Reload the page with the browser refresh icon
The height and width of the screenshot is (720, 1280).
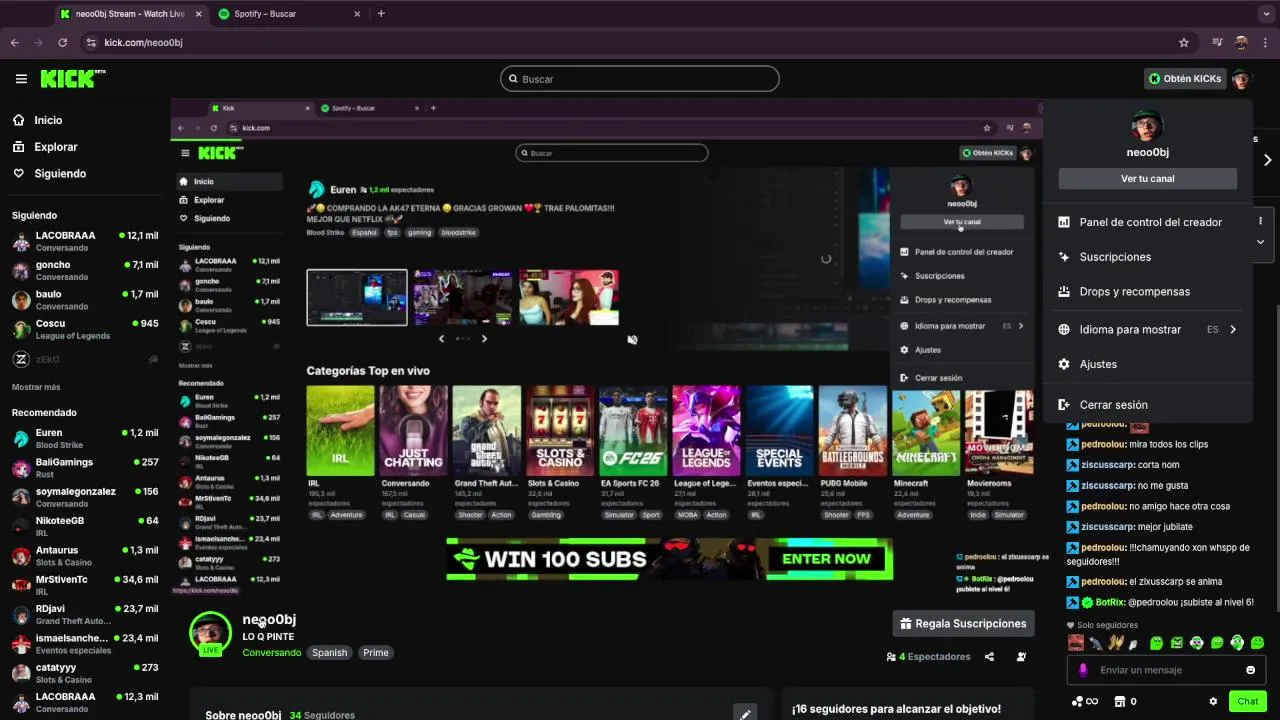[62, 43]
